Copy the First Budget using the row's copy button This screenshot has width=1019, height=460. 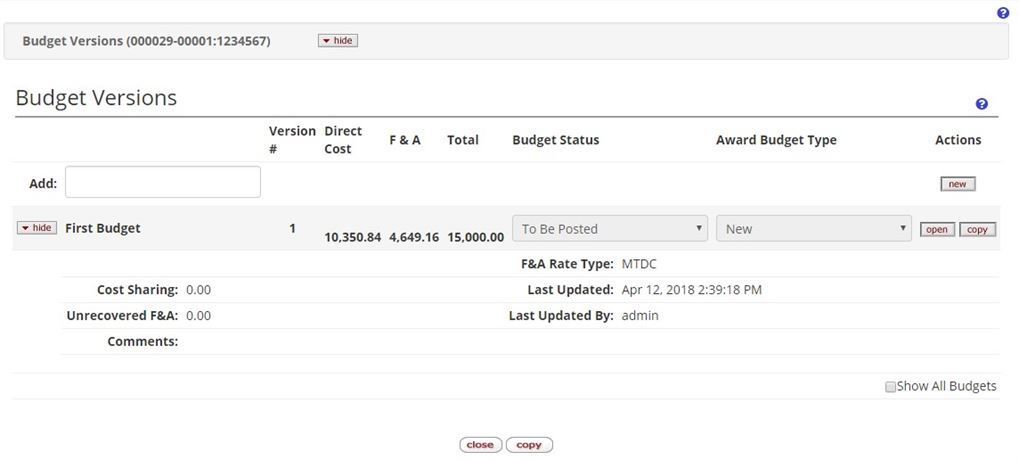[977, 230]
